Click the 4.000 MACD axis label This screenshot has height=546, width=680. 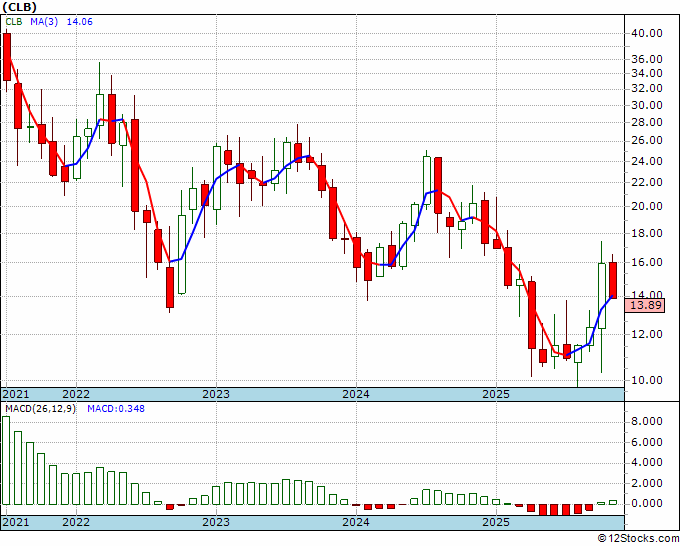pyautogui.click(x=646, y=463)
